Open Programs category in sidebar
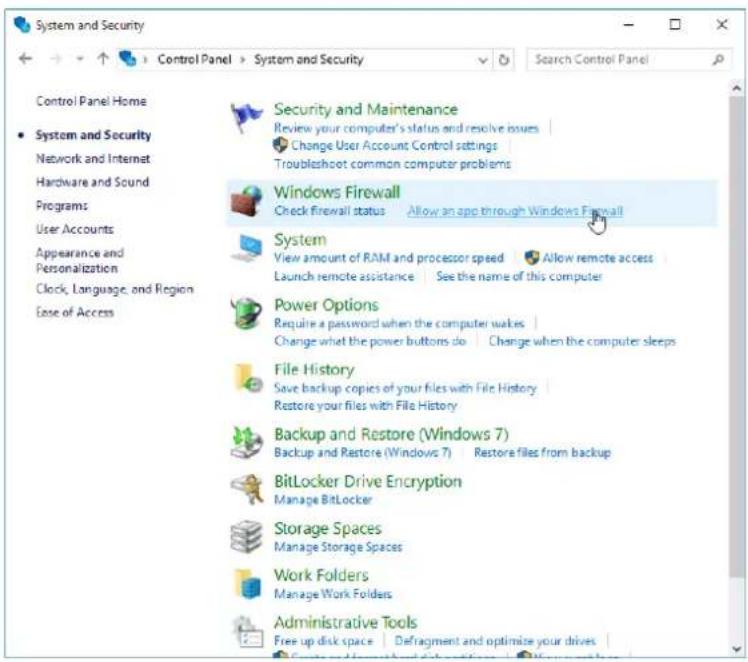The height and width of the screenshot is (662, 748). (x=62, y=206)
